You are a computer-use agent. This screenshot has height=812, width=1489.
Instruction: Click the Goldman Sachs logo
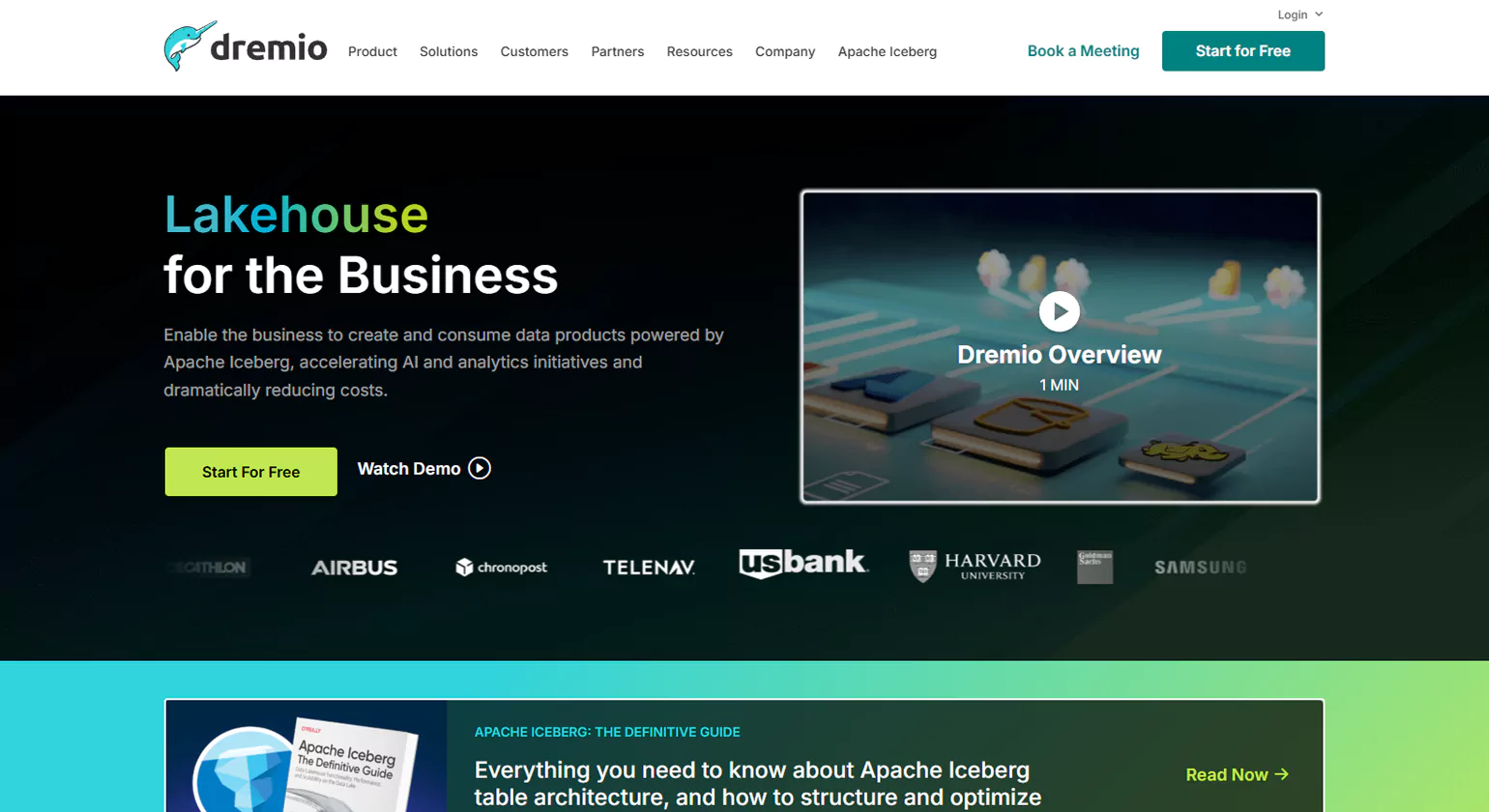pyautogui.click(x=1095, y=567)
